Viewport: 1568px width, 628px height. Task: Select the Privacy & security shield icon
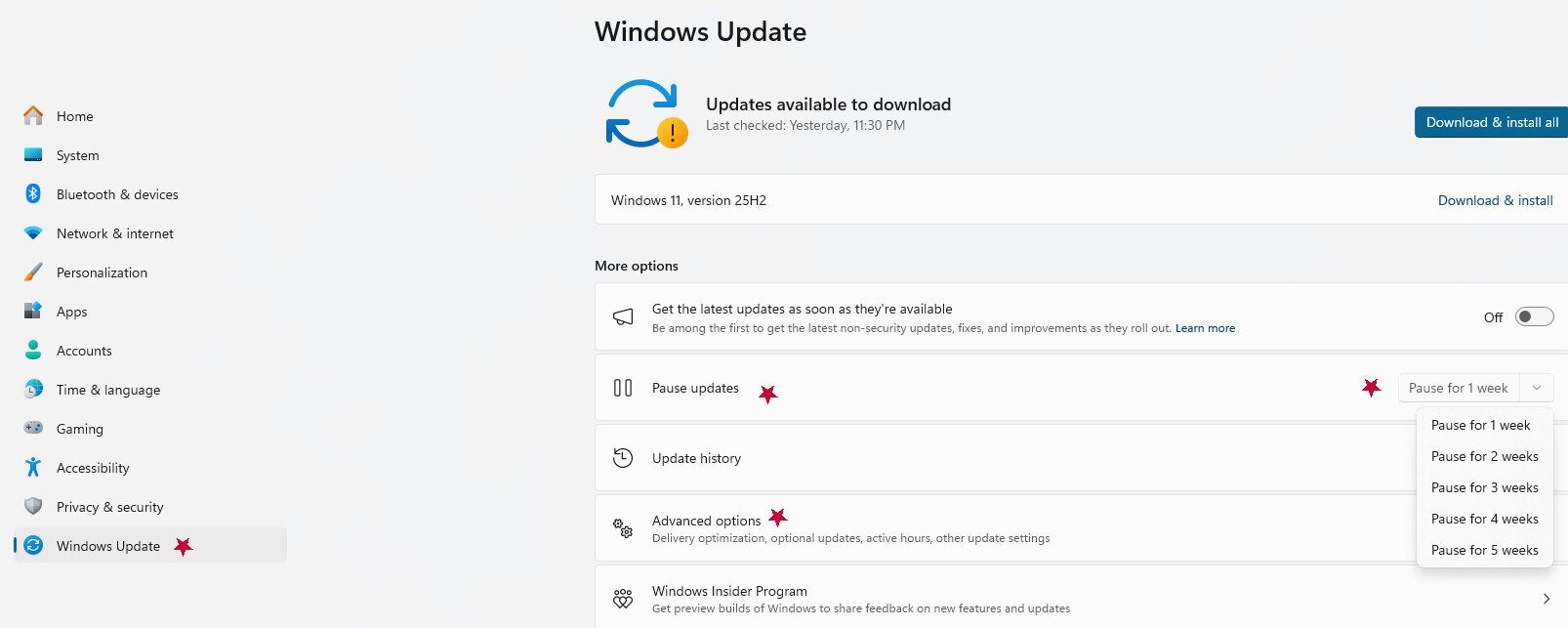coord(33,507)
